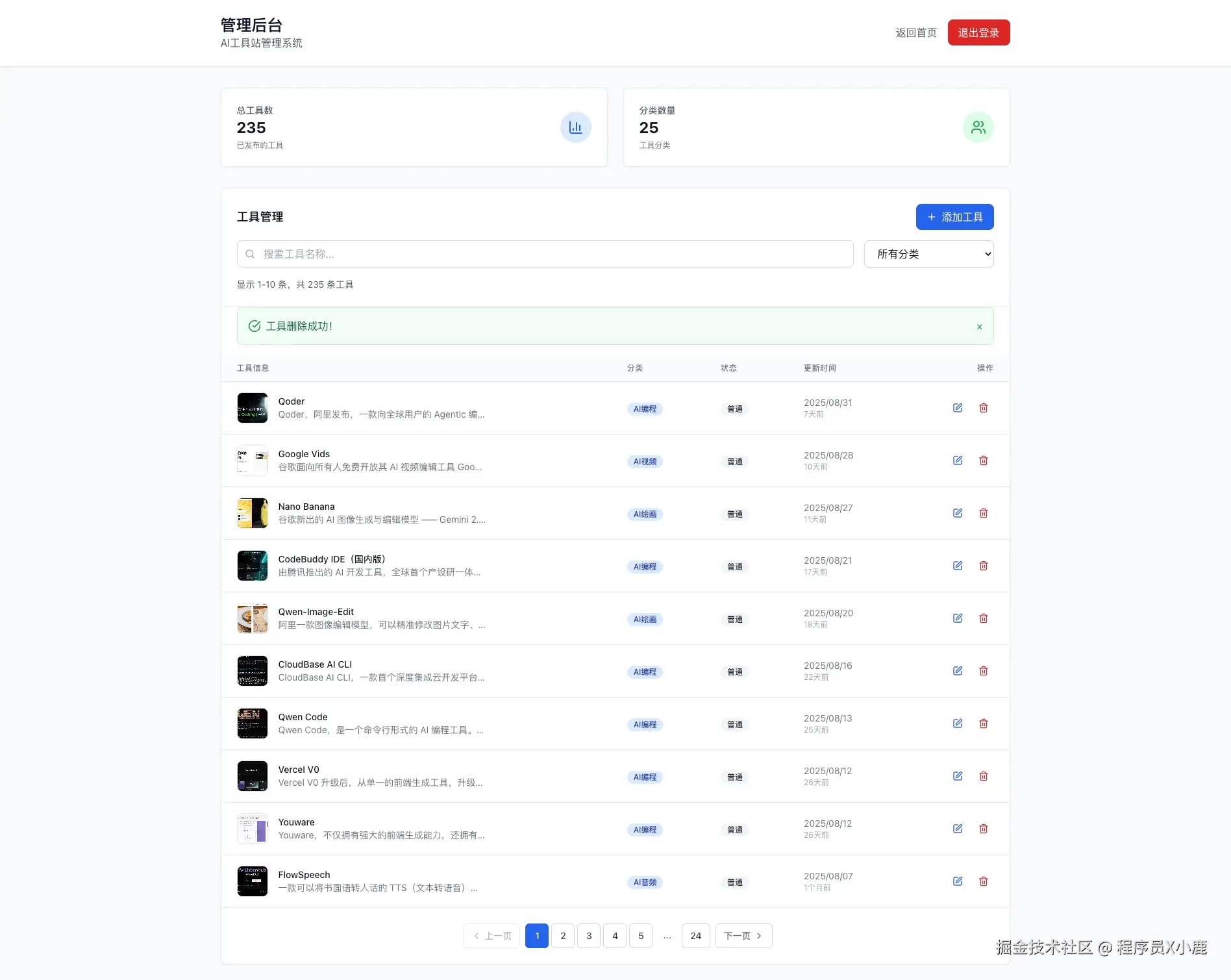
Task: Jump to page 4
Action: (x=615, y=936)
